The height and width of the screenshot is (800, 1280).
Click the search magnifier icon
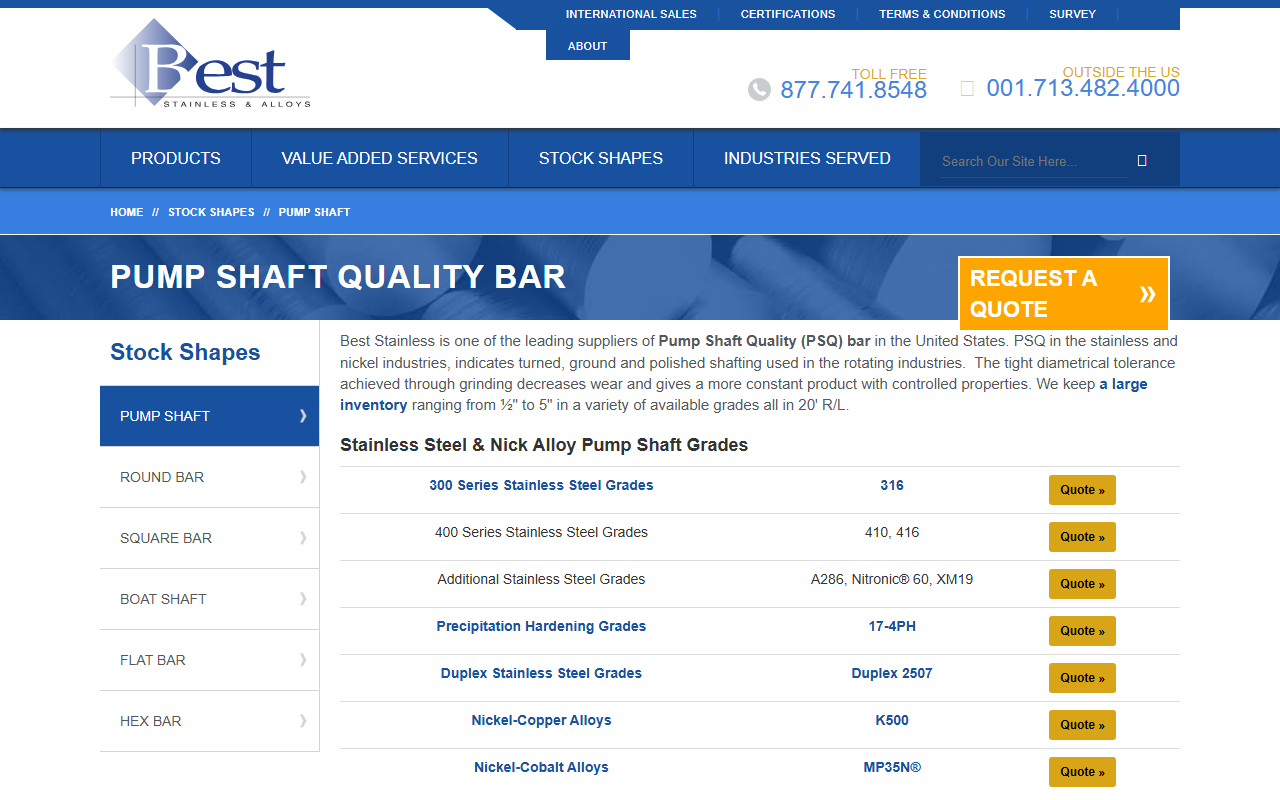(x=1142, y=161)
